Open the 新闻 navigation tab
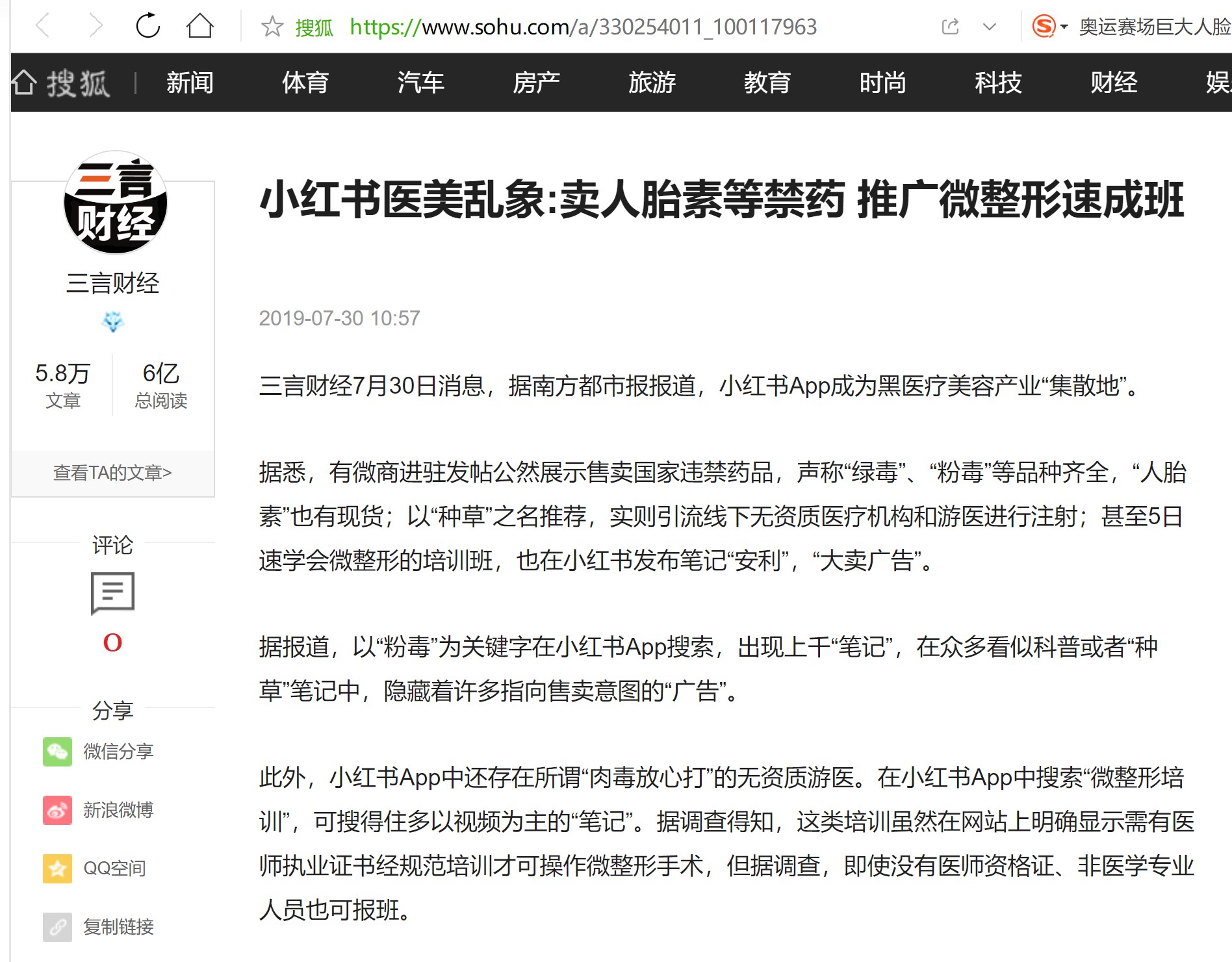This screenshot has width=1232, height=962. pos(190,82)
